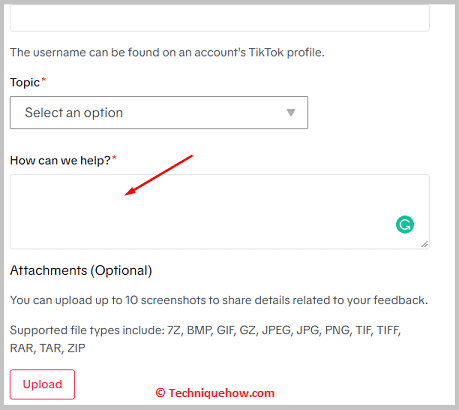Click the Select an option placeholder text
Image resolution: width=459 pixels, height=410 pixels.
(x=74, y=113)
